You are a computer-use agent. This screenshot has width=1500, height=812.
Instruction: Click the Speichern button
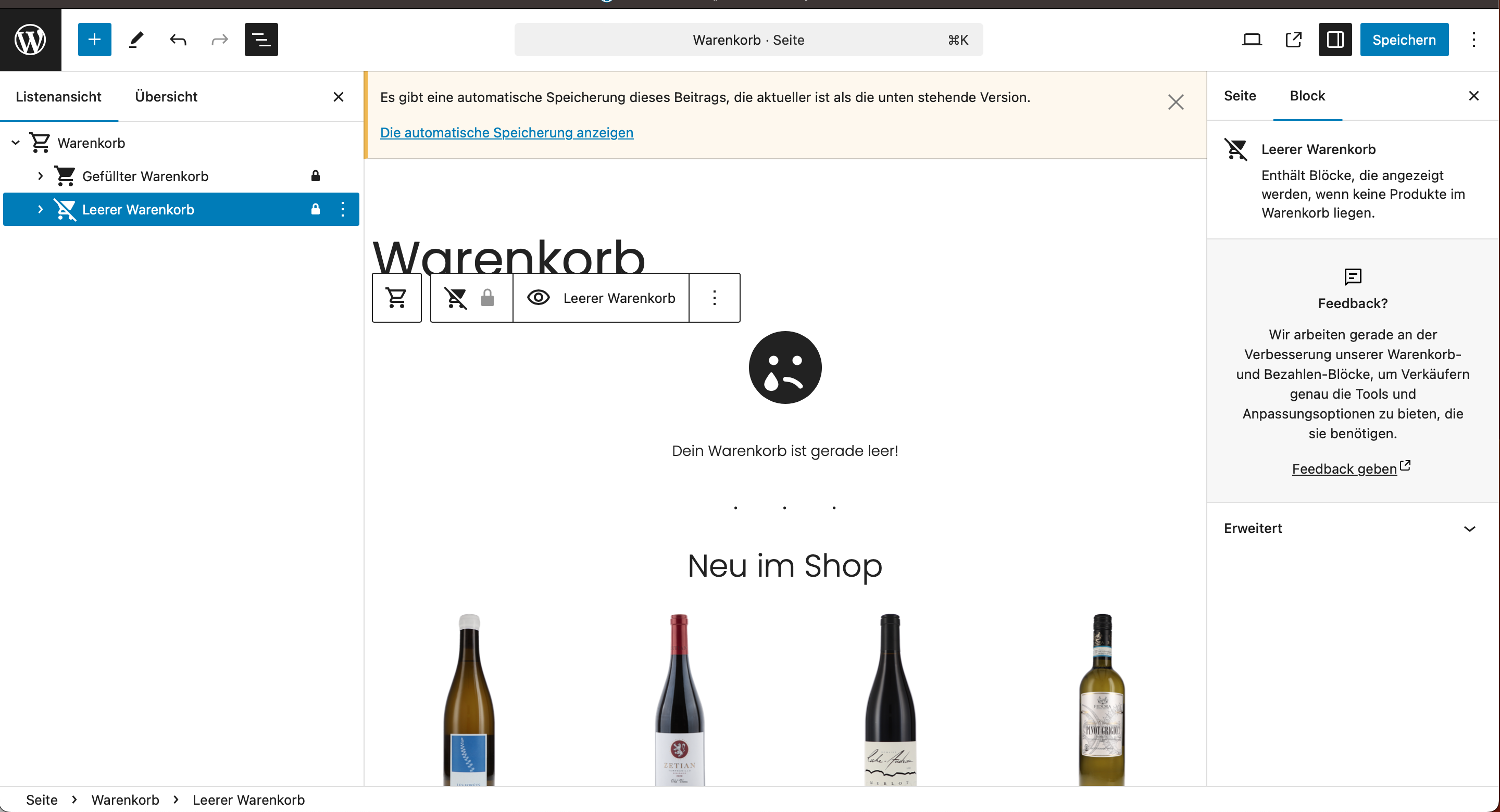click(1403, 40)
